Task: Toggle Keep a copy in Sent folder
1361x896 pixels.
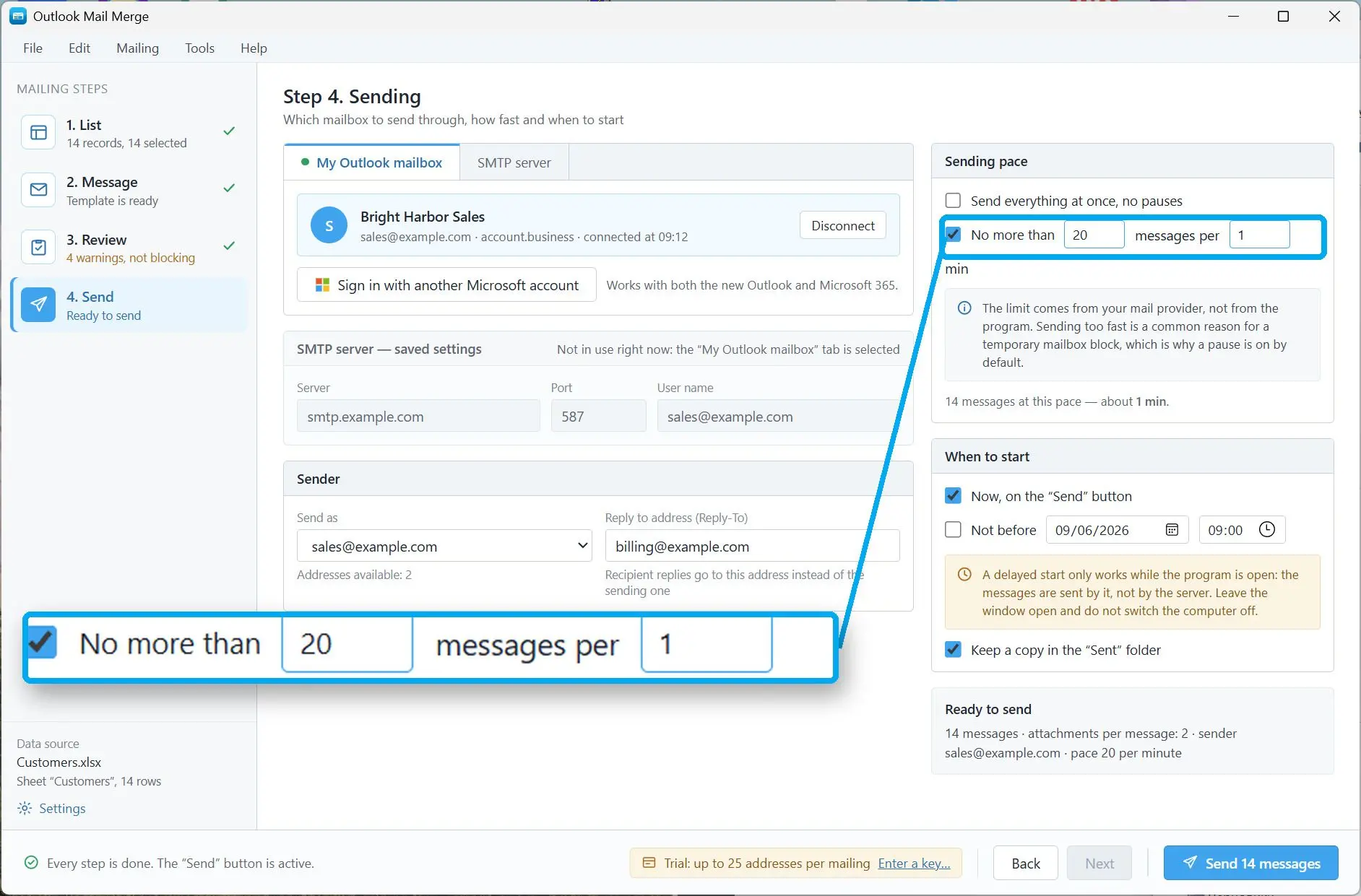Action: click(953, 650)
